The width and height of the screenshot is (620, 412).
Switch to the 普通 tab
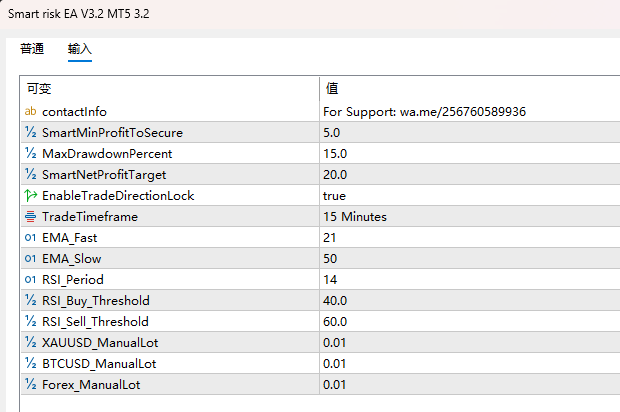32,49
